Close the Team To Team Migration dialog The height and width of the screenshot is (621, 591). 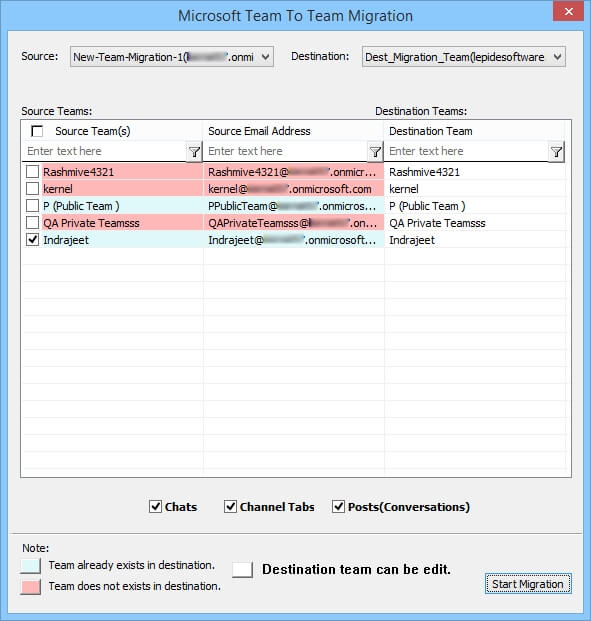(x=568, y=12)
